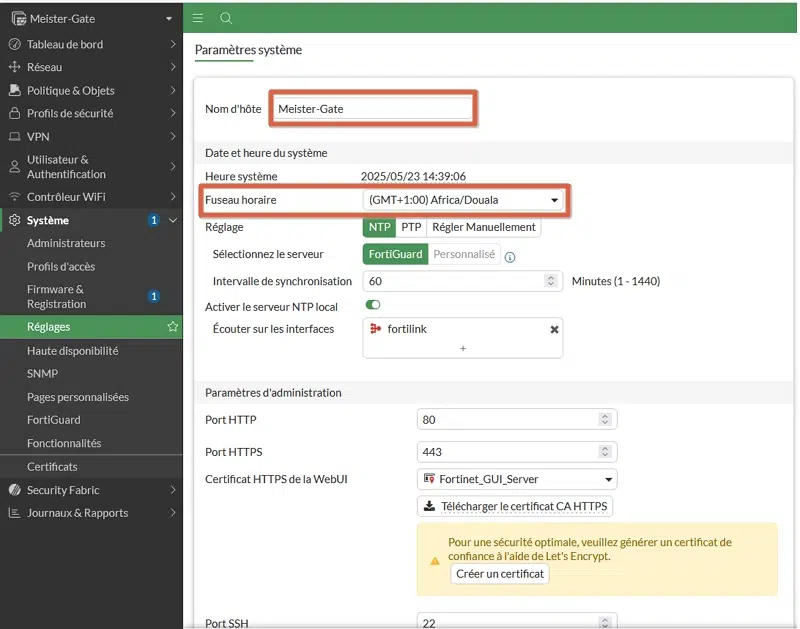Image resolution: width=800 pixels, height=629 pixels.
Task: Expand the Meister-Gate device dropdown
Action: click(x=168, y=19)
